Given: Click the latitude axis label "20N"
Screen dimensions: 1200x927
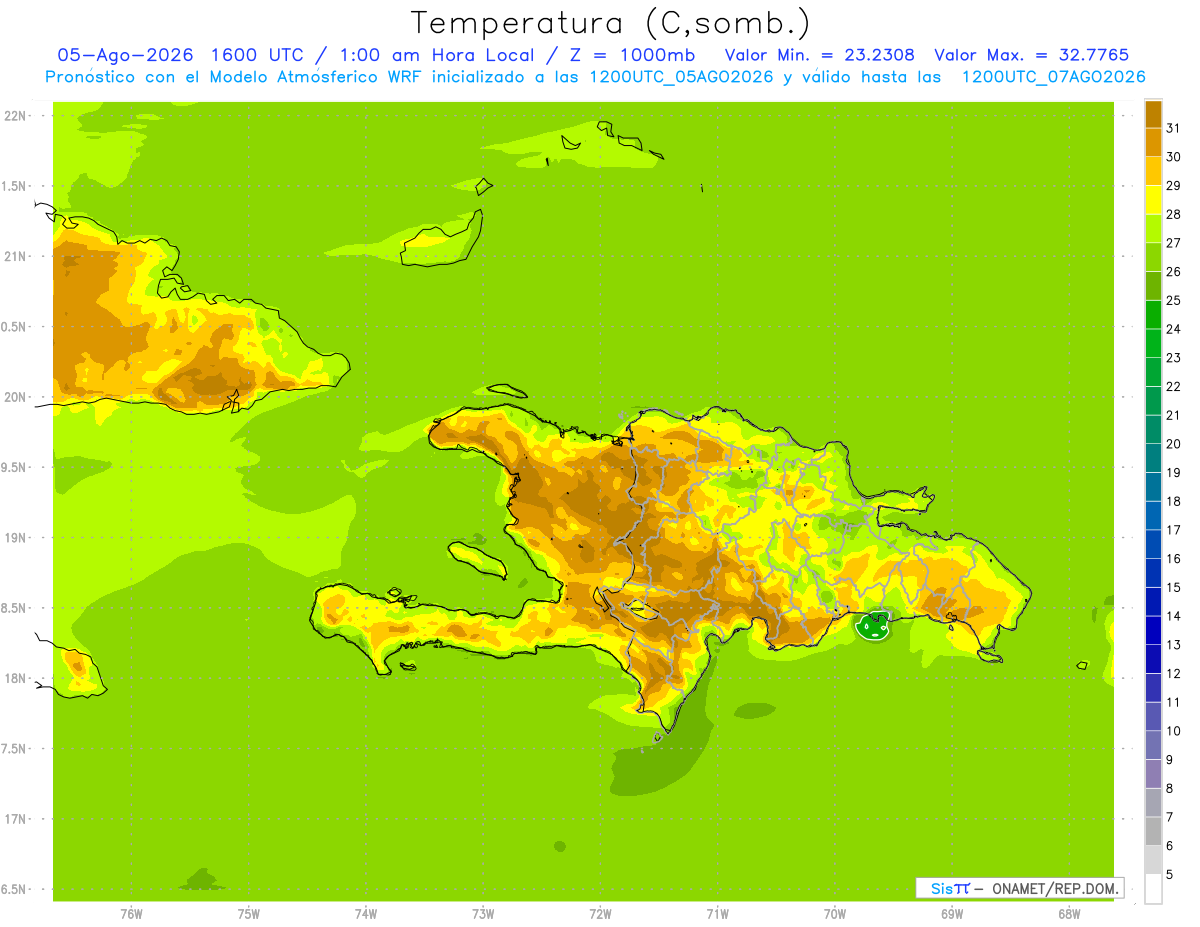Looking at the screenshot, I should 14,397.
